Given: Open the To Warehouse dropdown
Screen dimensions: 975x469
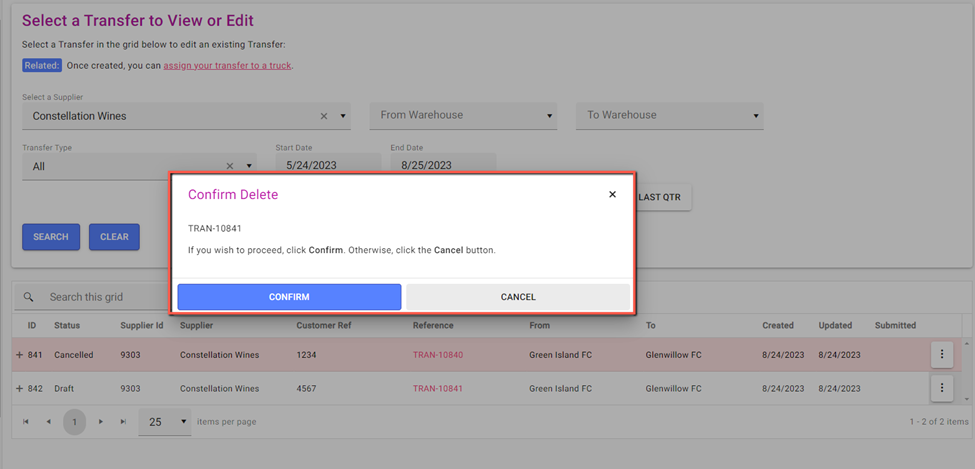Looking at the screenshot, I should click(670, 116).
